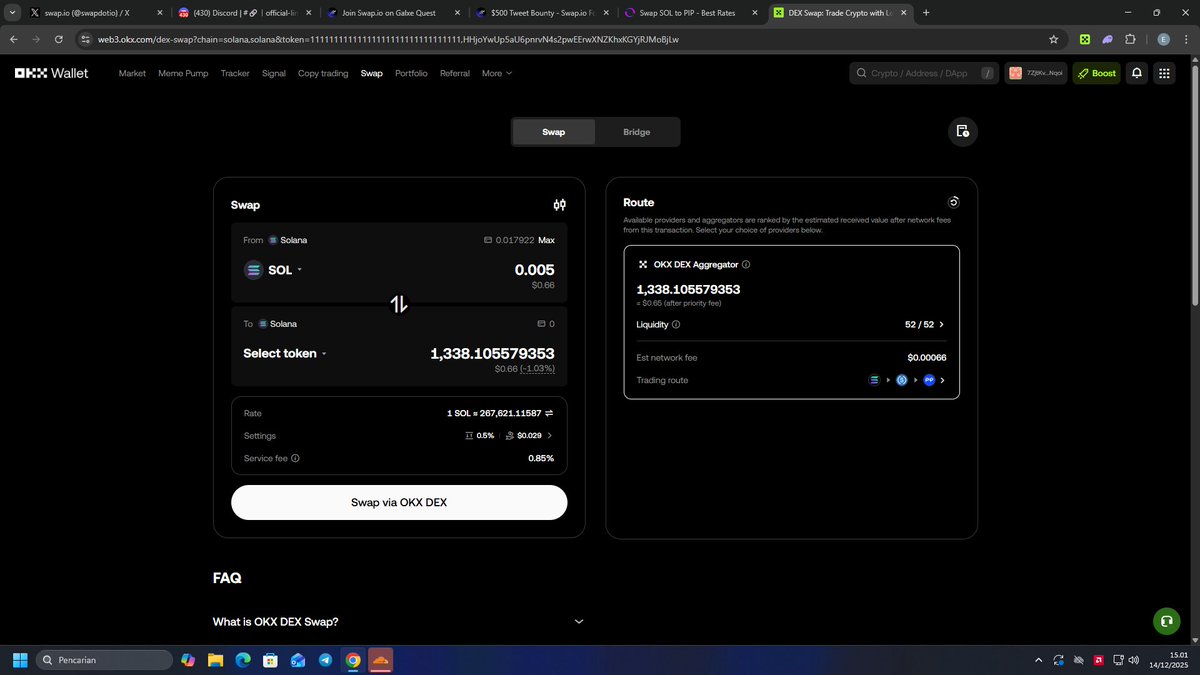Open Copy trading nav item
The image size is (1200, 675).
pyautogui.click(x=323, y=73)
